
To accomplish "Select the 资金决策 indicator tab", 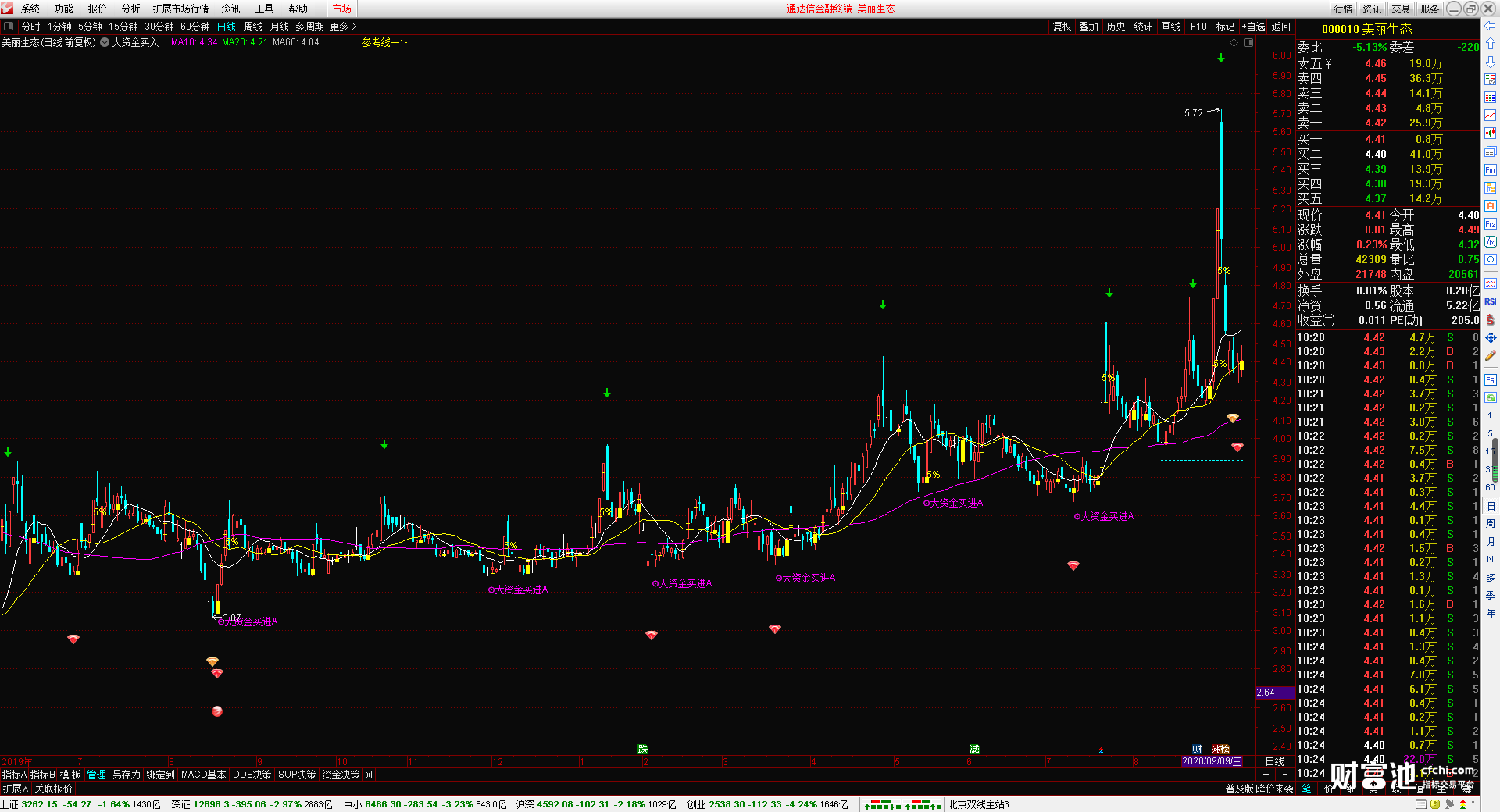I will (341, 775).
